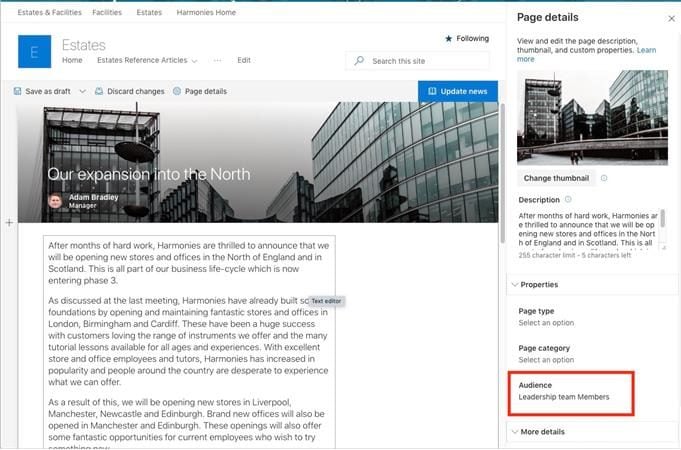Screen dimensions: 681x450
Task: Click the info icon beside Change thumbnail
Action: pos(604,178)
